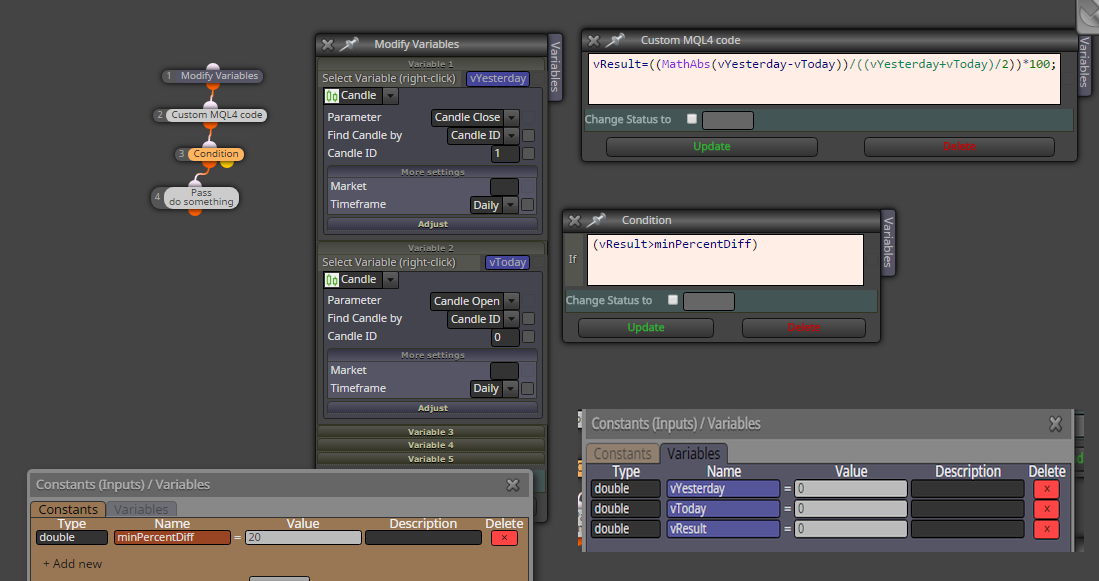Toggle checkbox beside Variable 2 Timeframe Daily
This screenshot has height=581, width=1099.
point(528,388)
